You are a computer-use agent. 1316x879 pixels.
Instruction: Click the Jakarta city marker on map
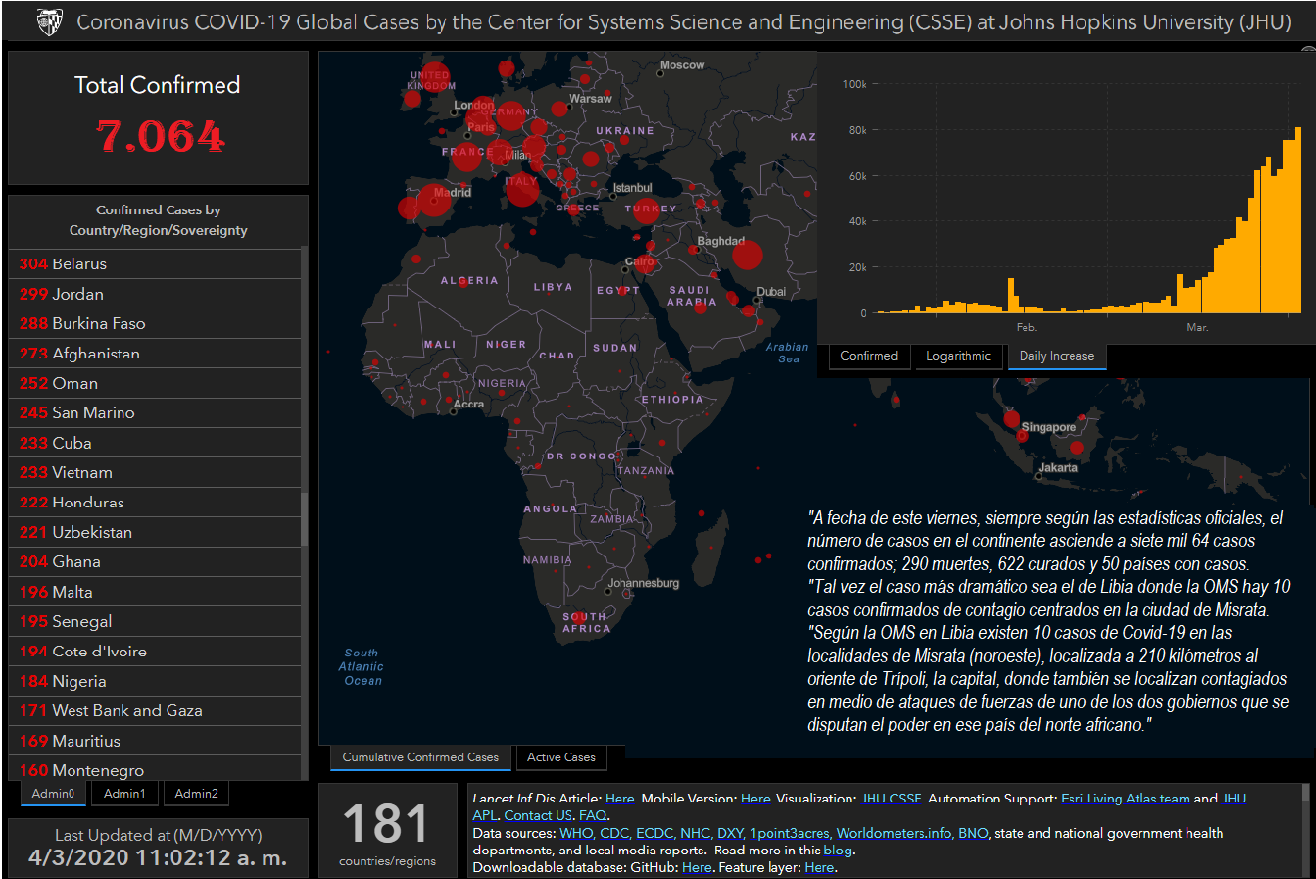coord(1039,476)
